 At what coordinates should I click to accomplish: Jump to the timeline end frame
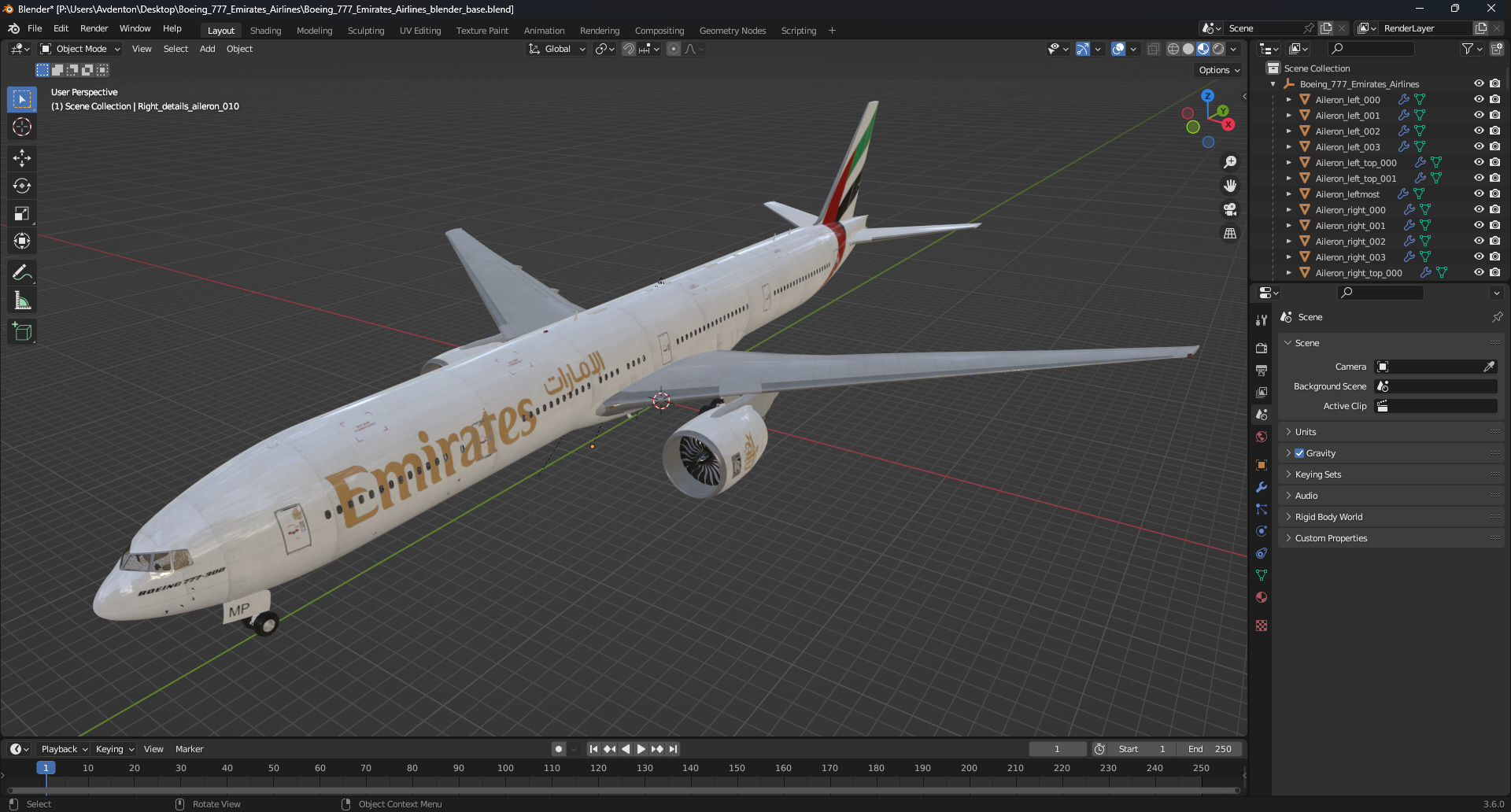[x=673, y=749]
